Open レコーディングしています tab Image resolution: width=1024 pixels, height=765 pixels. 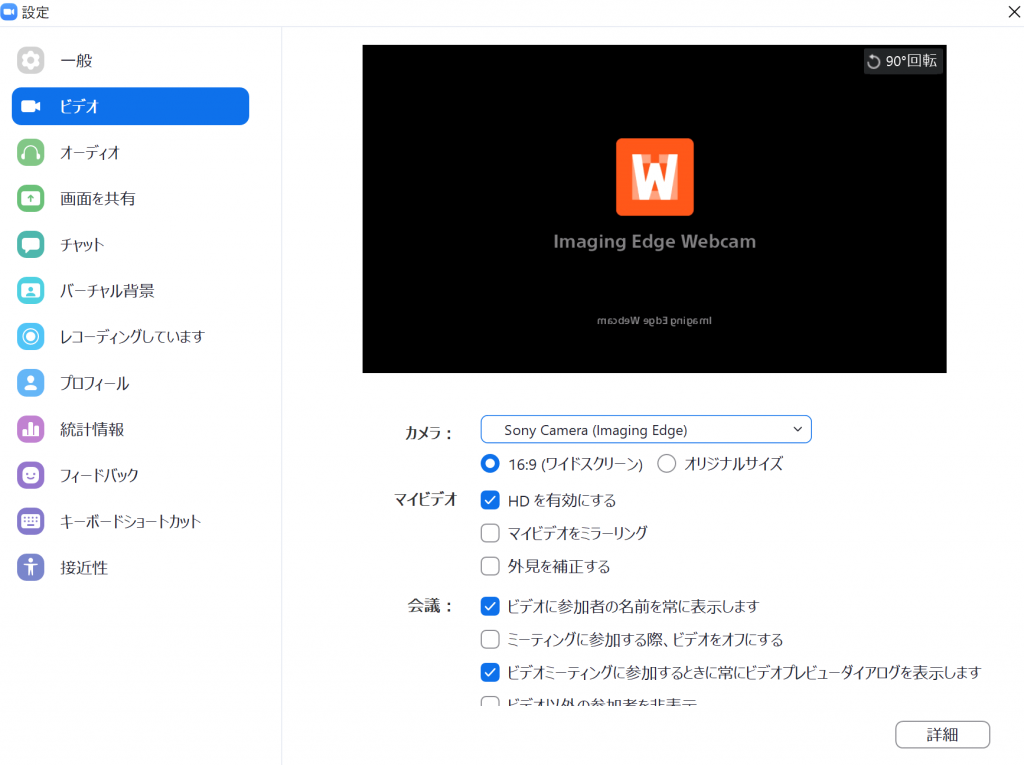click(x=131, y=336)
